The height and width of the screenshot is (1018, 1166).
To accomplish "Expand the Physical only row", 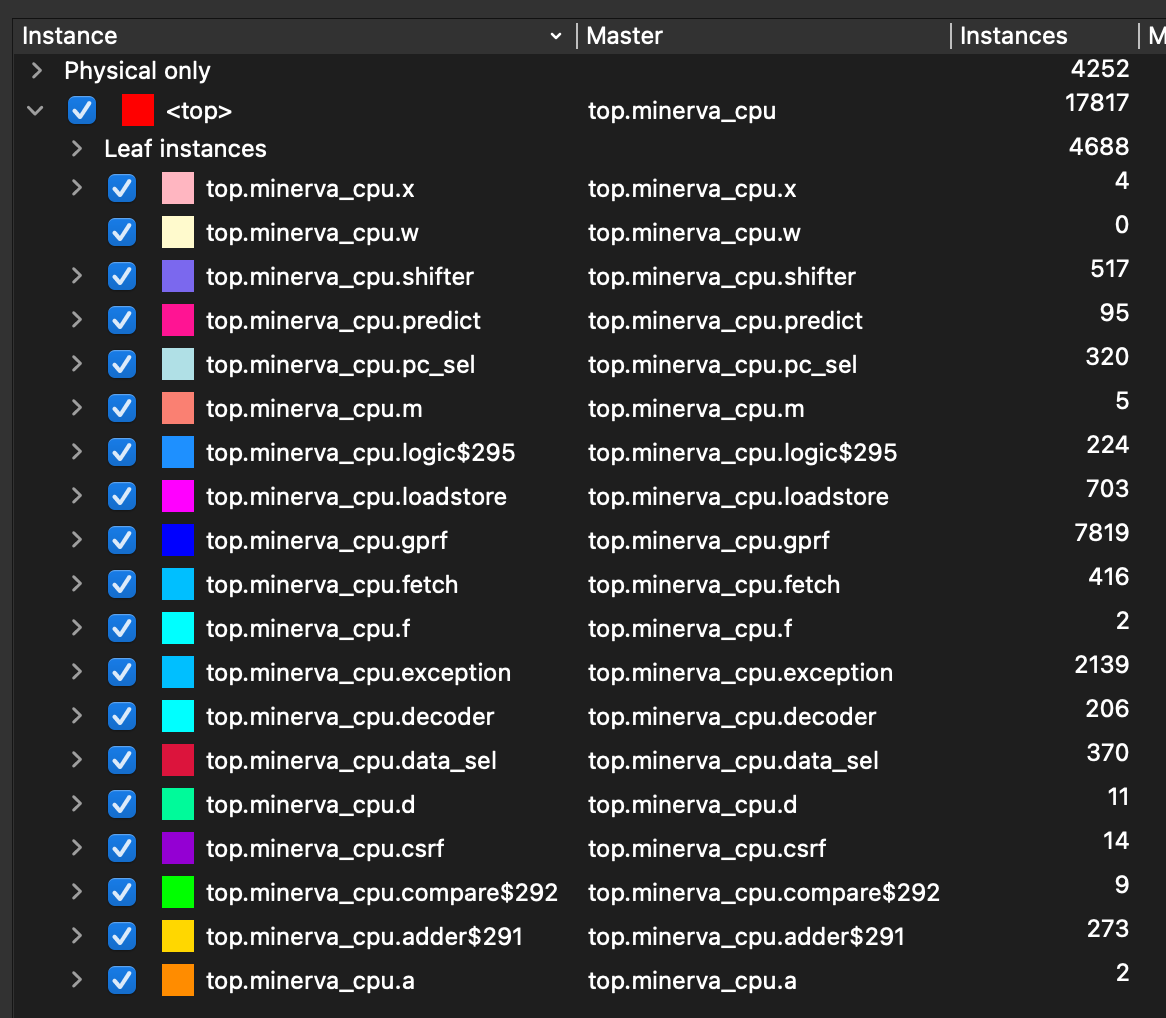I will point(37,71).
